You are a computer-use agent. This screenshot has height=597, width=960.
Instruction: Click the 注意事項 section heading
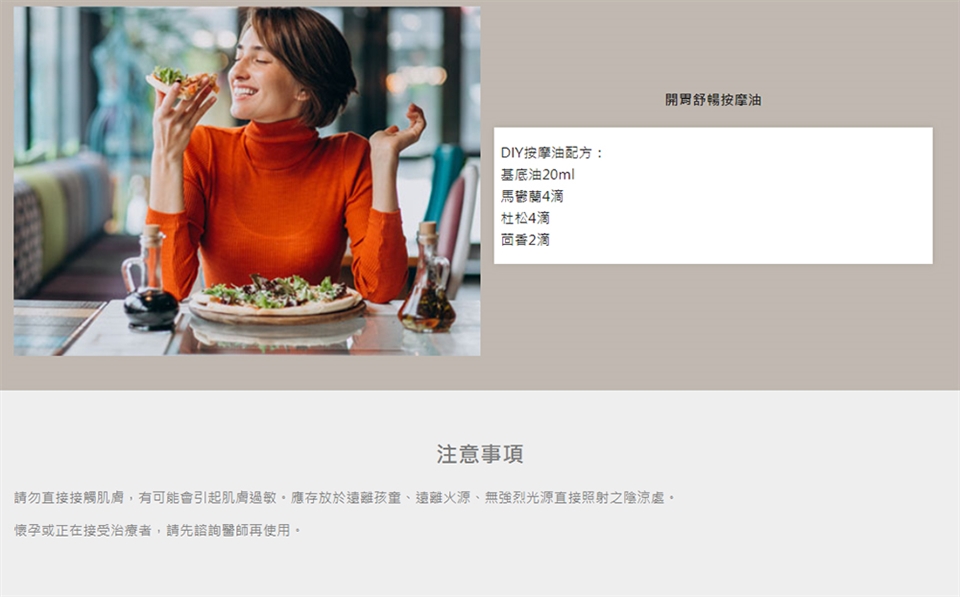[x=480, y=454]
